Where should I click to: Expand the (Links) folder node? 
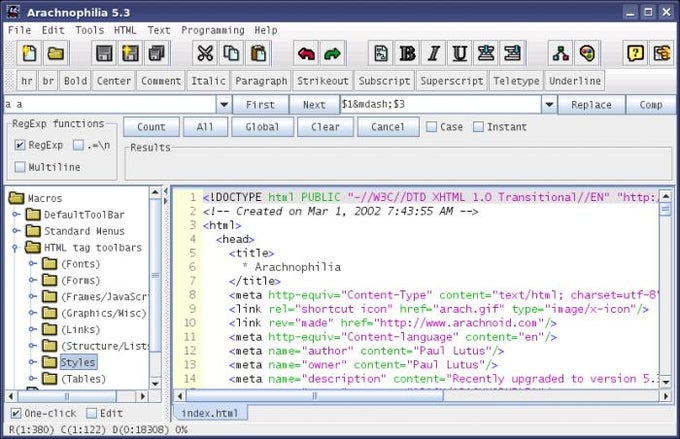[33, 329]
